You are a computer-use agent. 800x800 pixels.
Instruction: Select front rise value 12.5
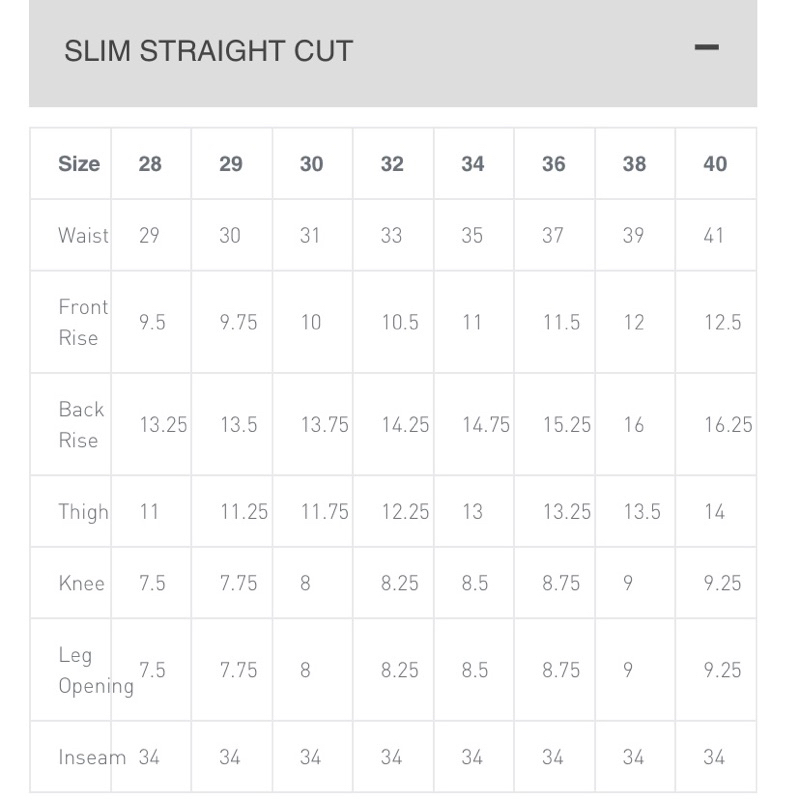click(x=722, y=322)
